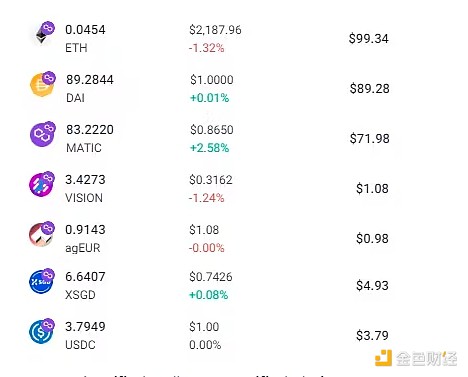Viewport: 468px width, 377px height.
Task: Click the DAI +0.01% price change
Action: tap(209, 98)
